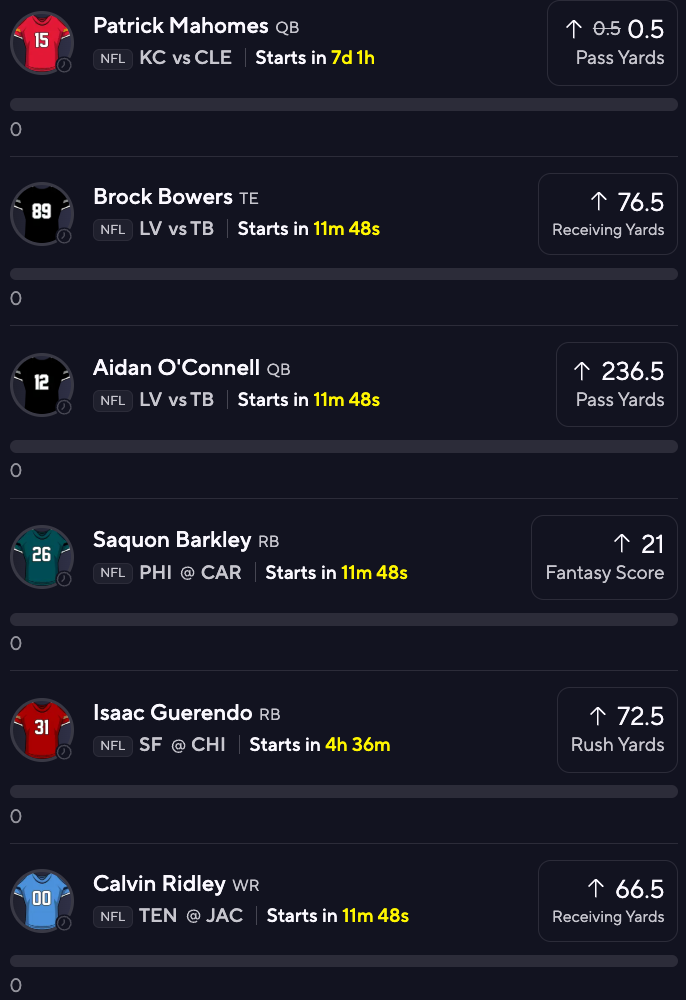The width and height of the screenshot is (686, 1000).
Task: Click Calvin Ridley blue 00 jersey
Action: pos(42,901)
